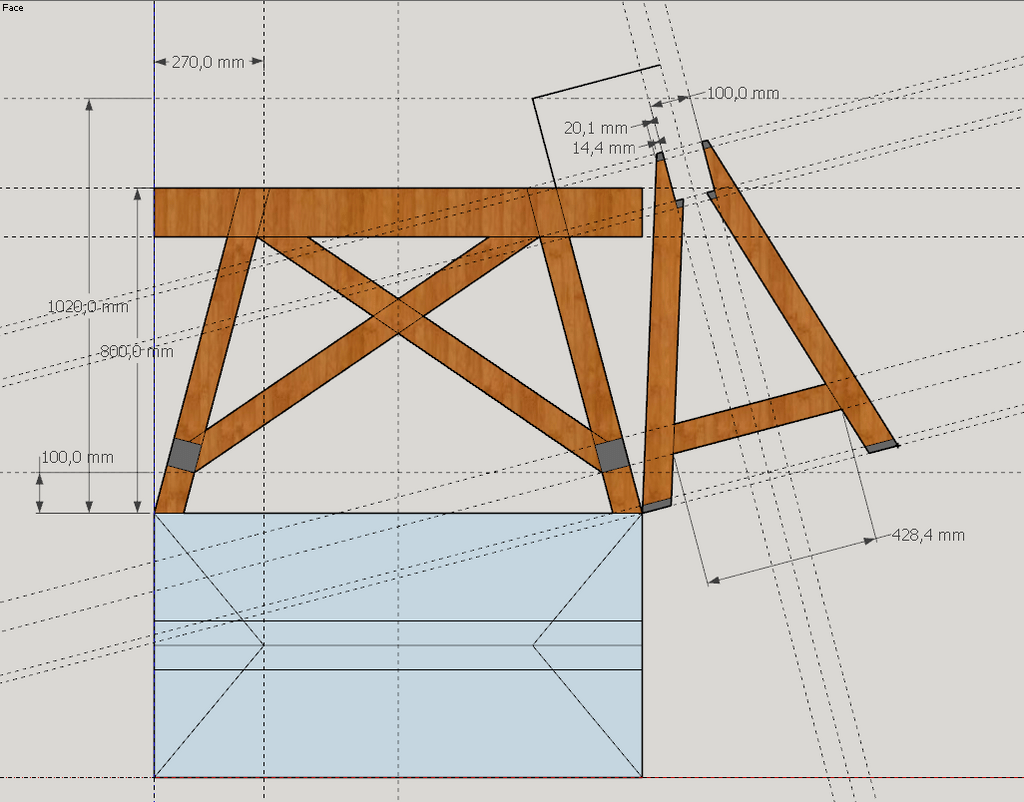Click the gray block on the right leg
This screenshot has width=1024, height=802.
(611, 455)
